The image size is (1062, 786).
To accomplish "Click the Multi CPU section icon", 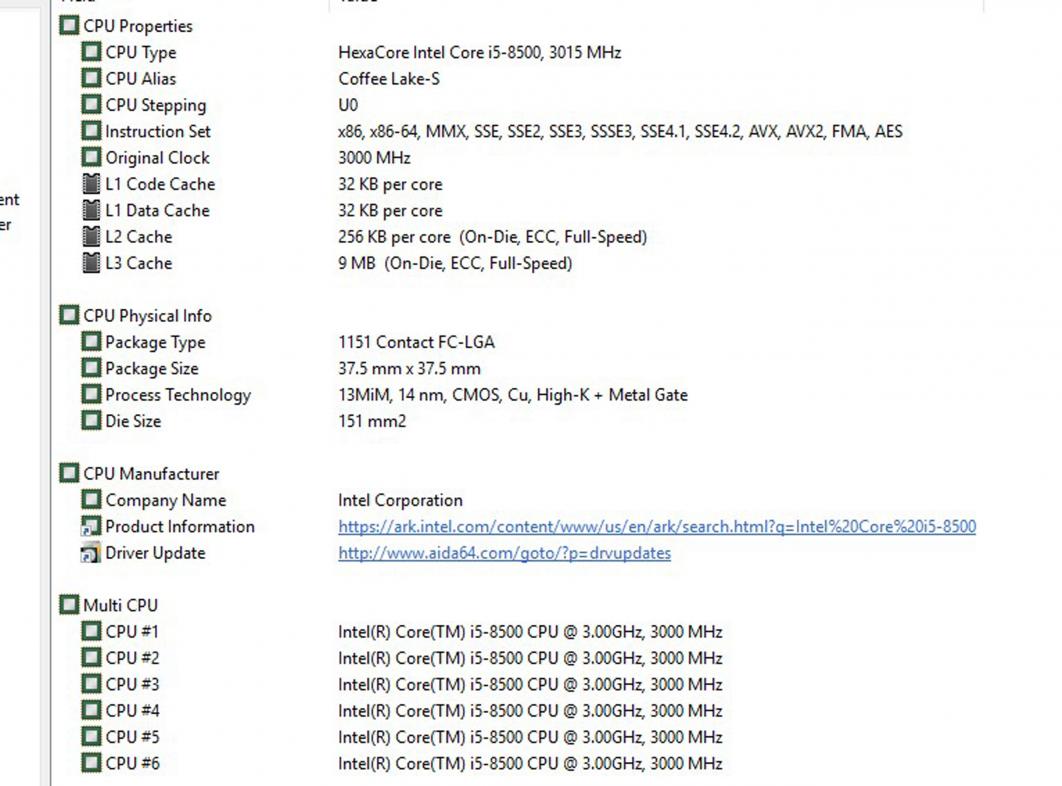I will pos(69,604).
